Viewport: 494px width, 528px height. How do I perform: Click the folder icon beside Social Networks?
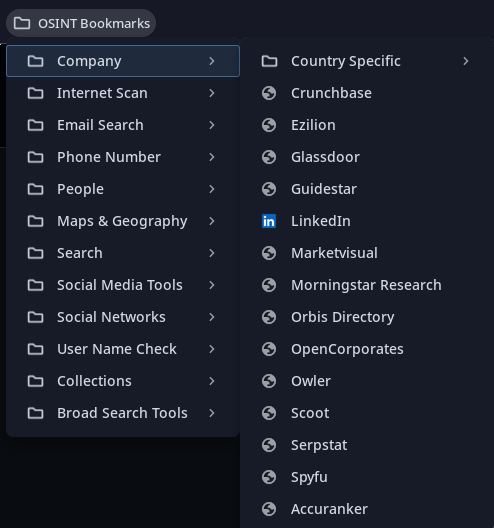[35, 317]
